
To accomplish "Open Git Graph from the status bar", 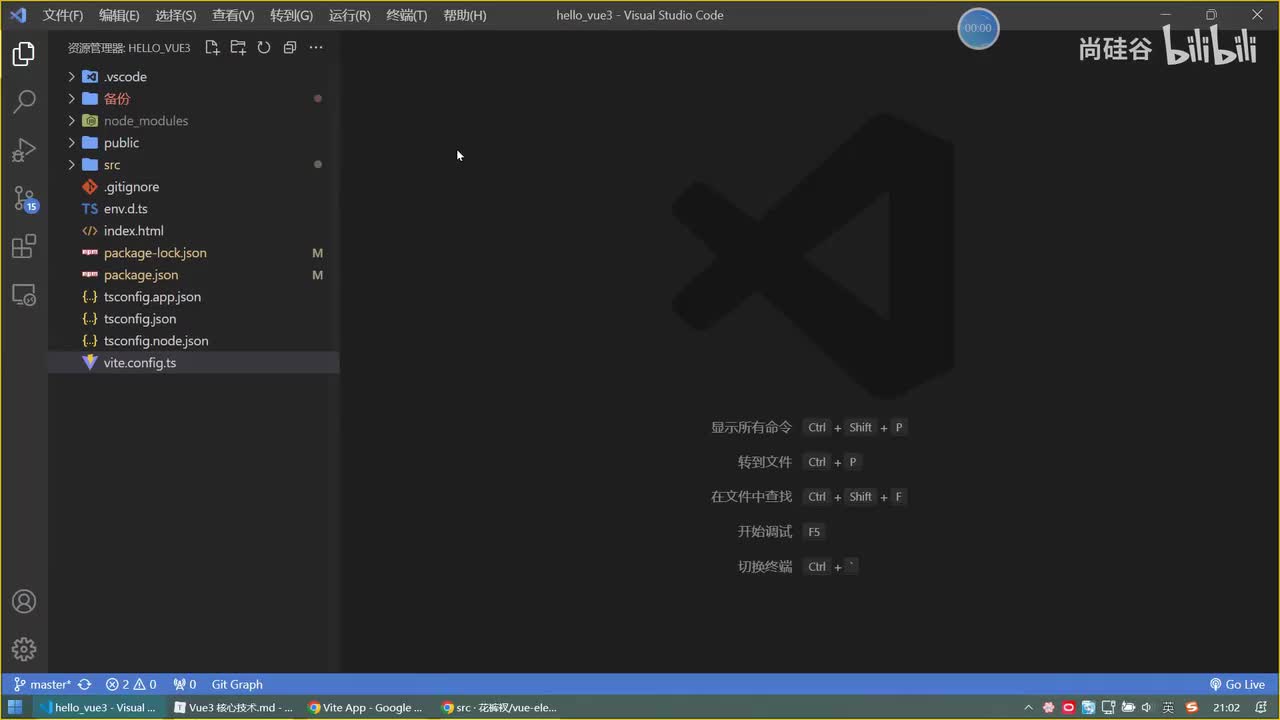I will (237, 685).
